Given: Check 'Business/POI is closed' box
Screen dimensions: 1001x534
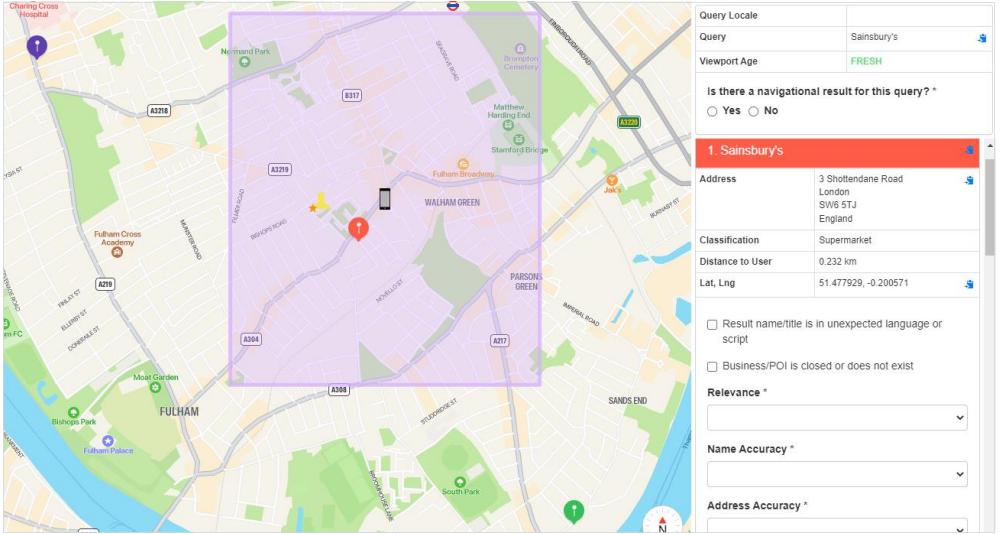Looking at the screenshot, I should [x=712, y=366].
